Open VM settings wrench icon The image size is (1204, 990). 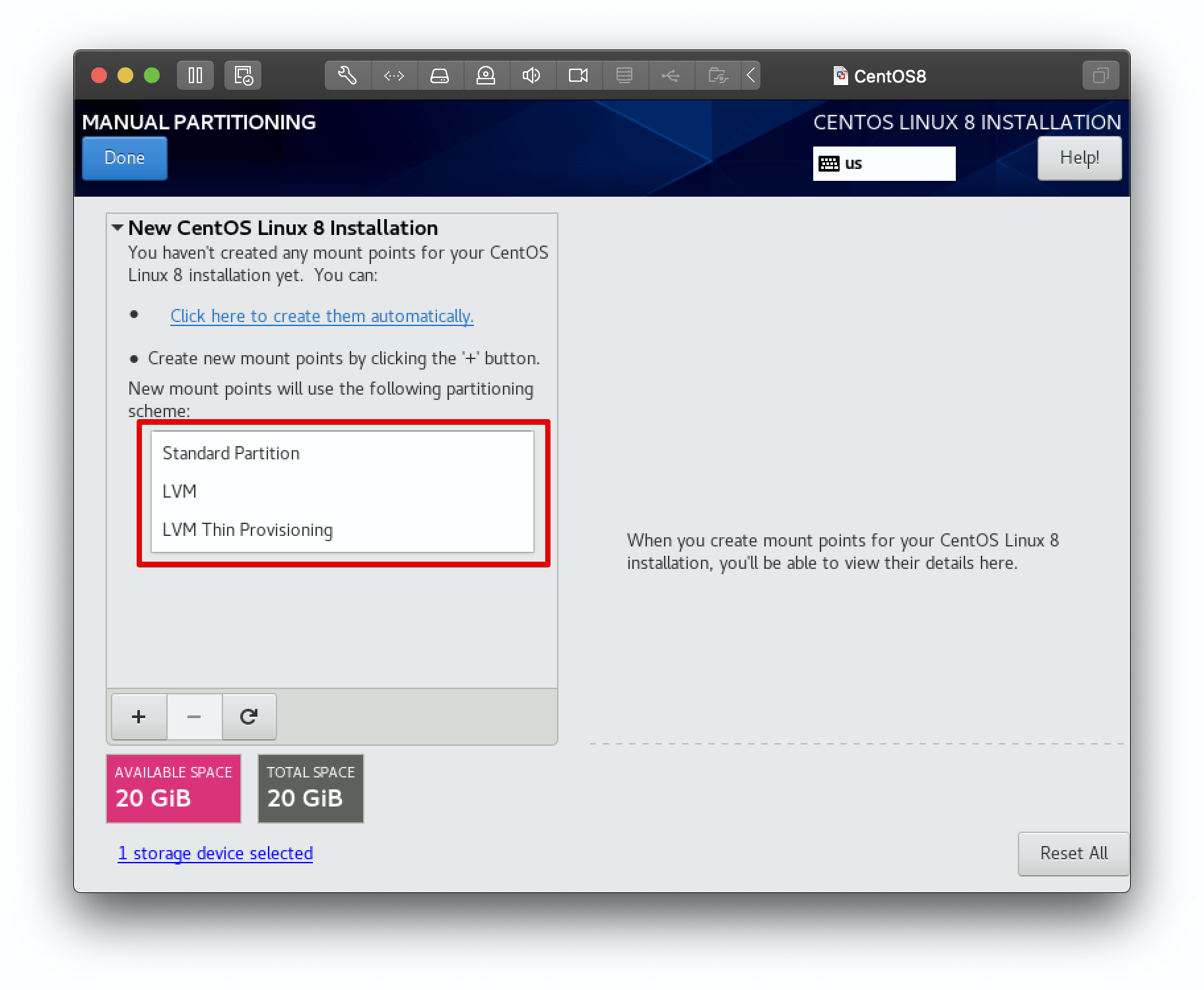coord(348,75)
